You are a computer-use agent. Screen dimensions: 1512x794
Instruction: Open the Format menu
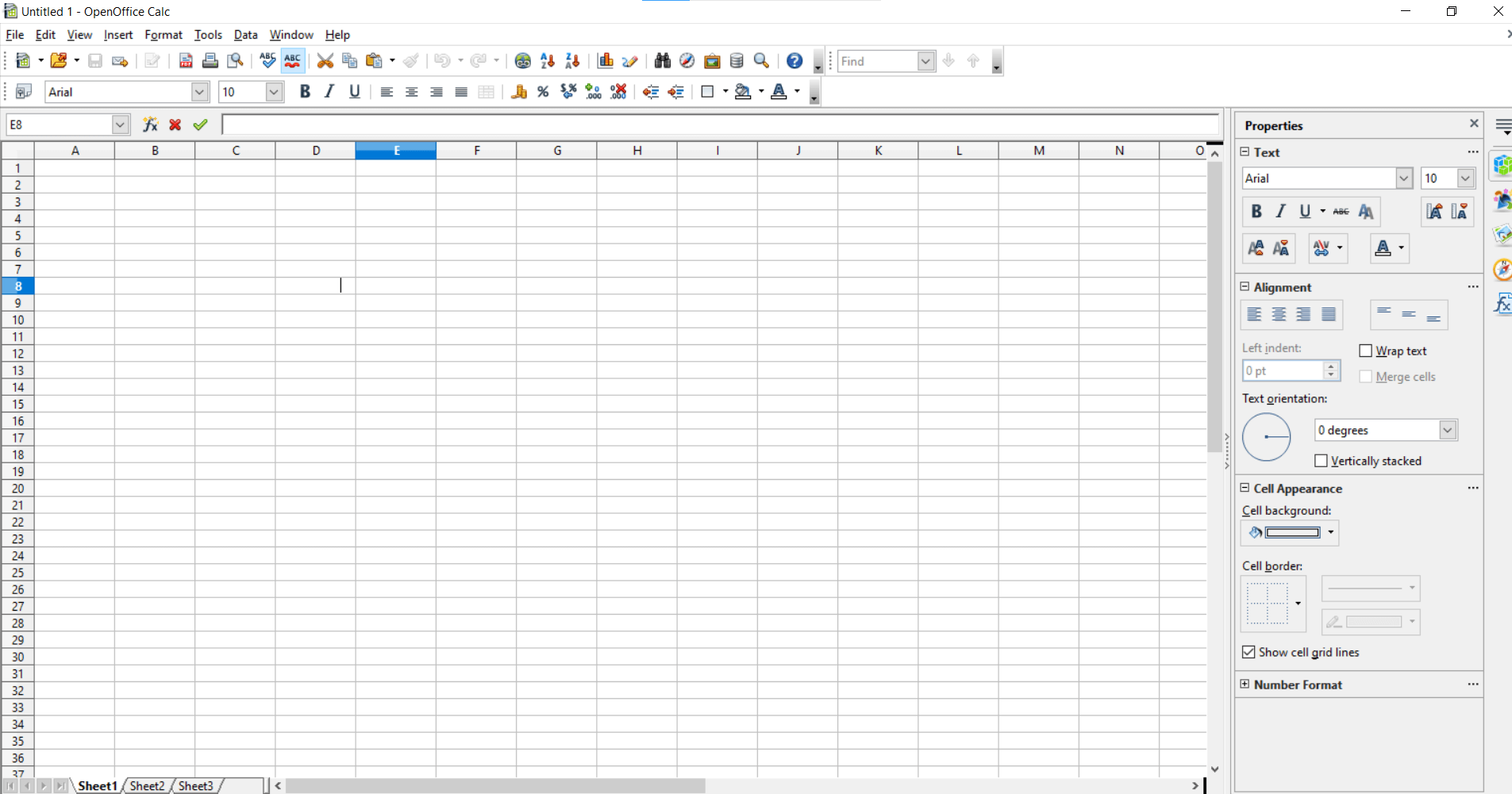(163, 34)
